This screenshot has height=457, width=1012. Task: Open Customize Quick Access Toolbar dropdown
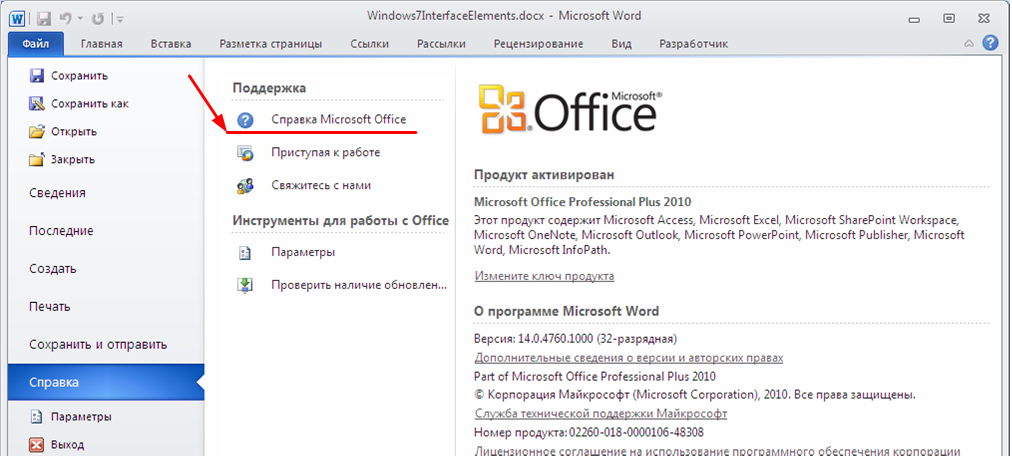(120, 19)
